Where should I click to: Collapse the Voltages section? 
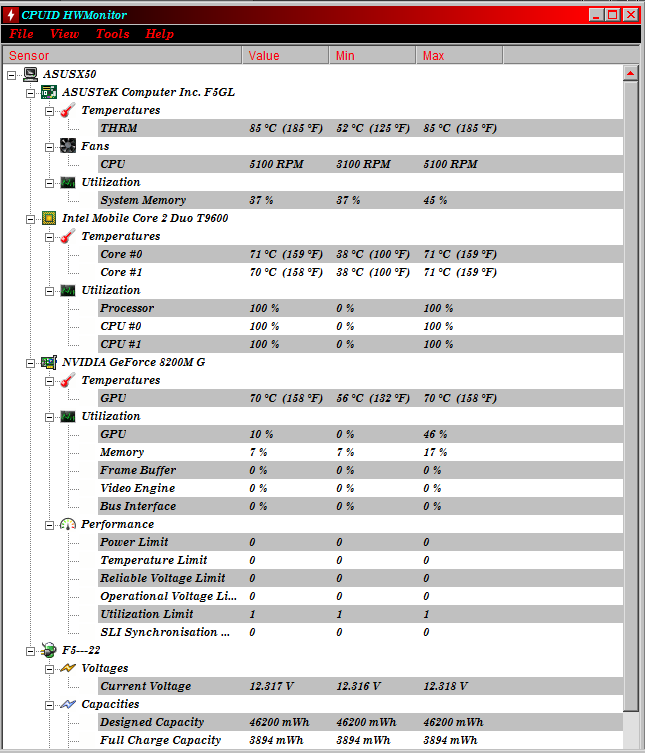(x=49, y=669)
